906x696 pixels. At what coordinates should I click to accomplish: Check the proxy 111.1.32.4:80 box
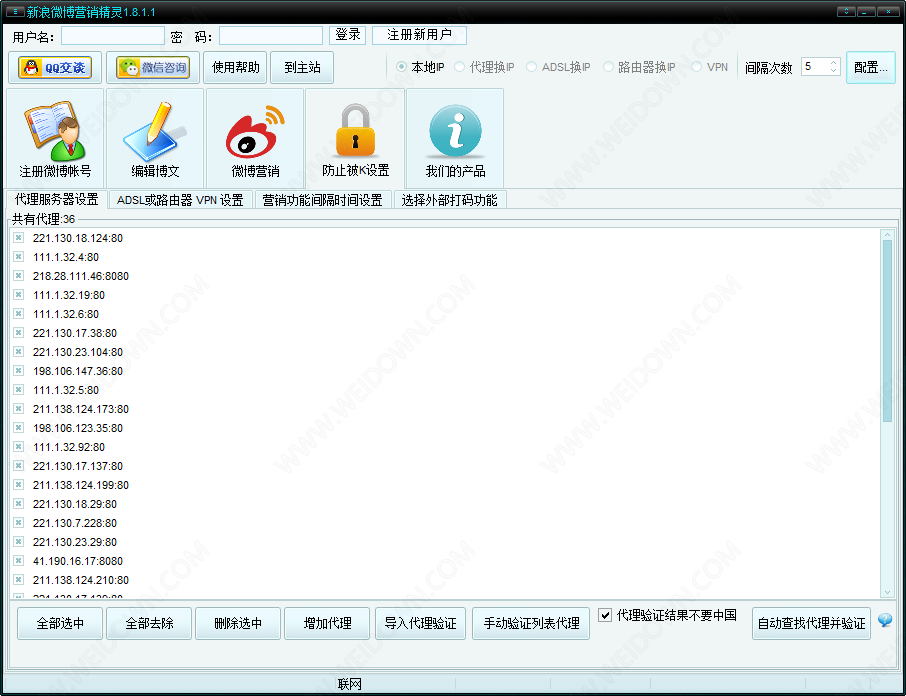pyautogui.click(x=18, y=256)
